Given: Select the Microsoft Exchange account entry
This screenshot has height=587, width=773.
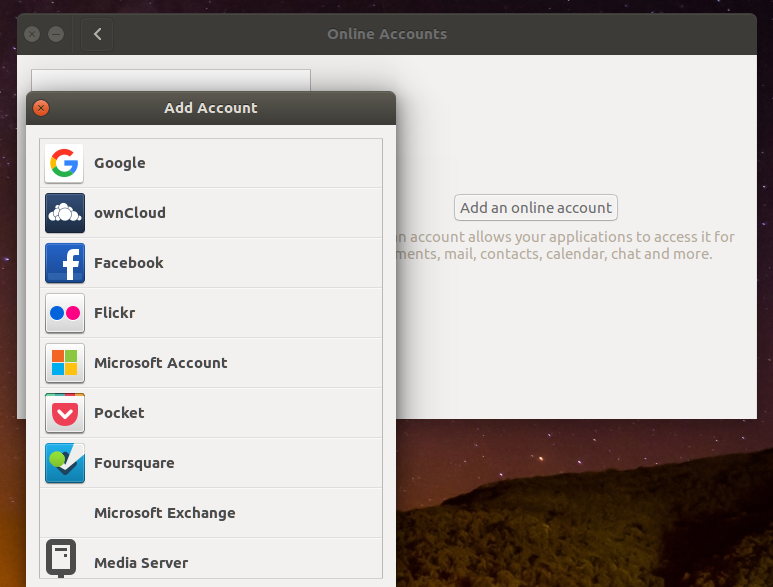Looking at the screenshot, I should pos(164,513).
